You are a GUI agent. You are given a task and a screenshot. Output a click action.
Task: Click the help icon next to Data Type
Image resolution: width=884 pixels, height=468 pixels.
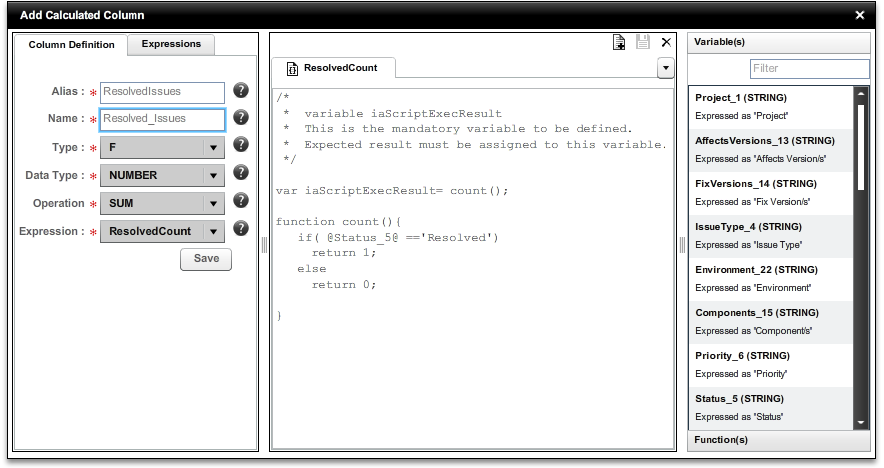point(241,173)
